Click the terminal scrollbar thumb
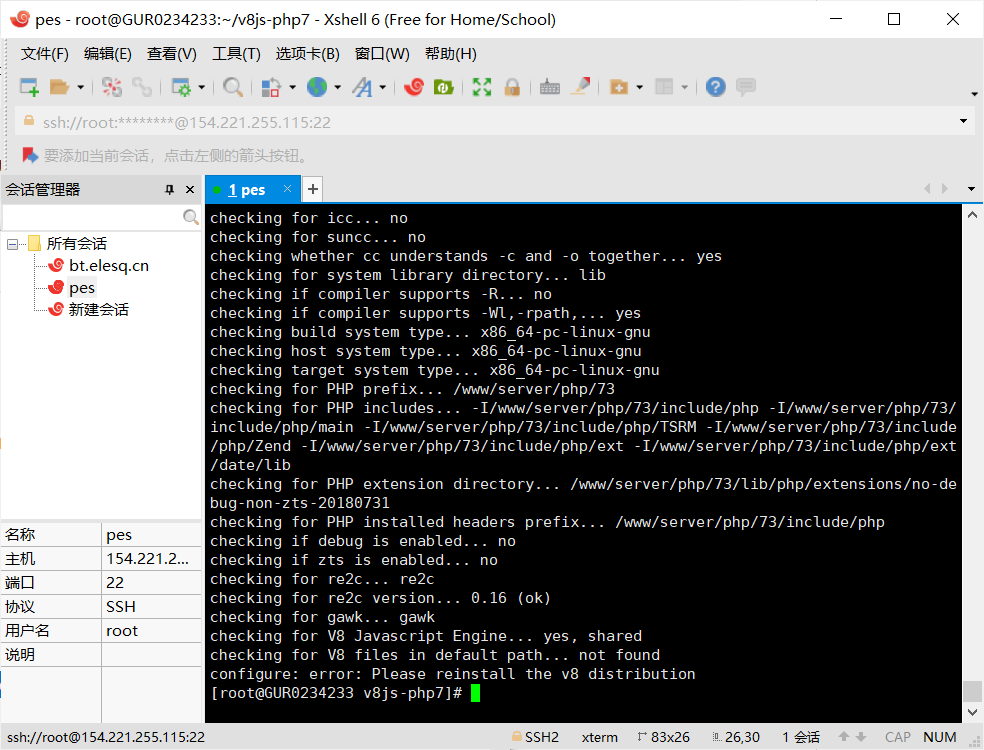Viewport: 984px width, 750px height. click(x=973, y=691)
